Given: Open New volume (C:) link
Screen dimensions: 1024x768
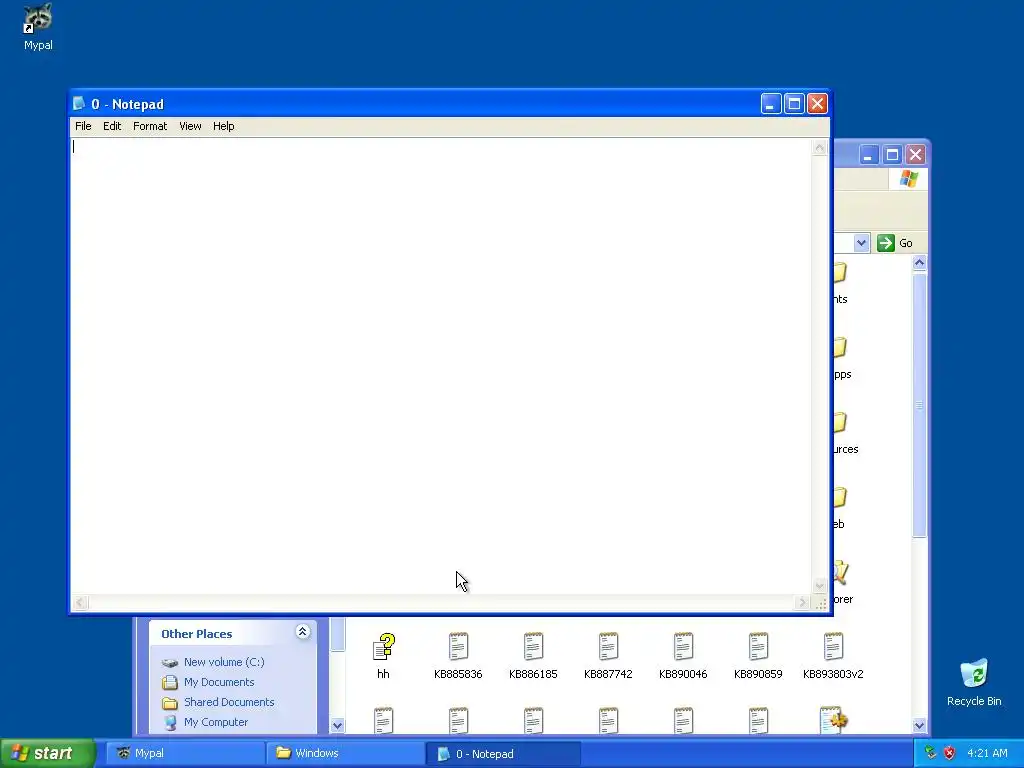Looking at the screenshot, I should [224, 662].
